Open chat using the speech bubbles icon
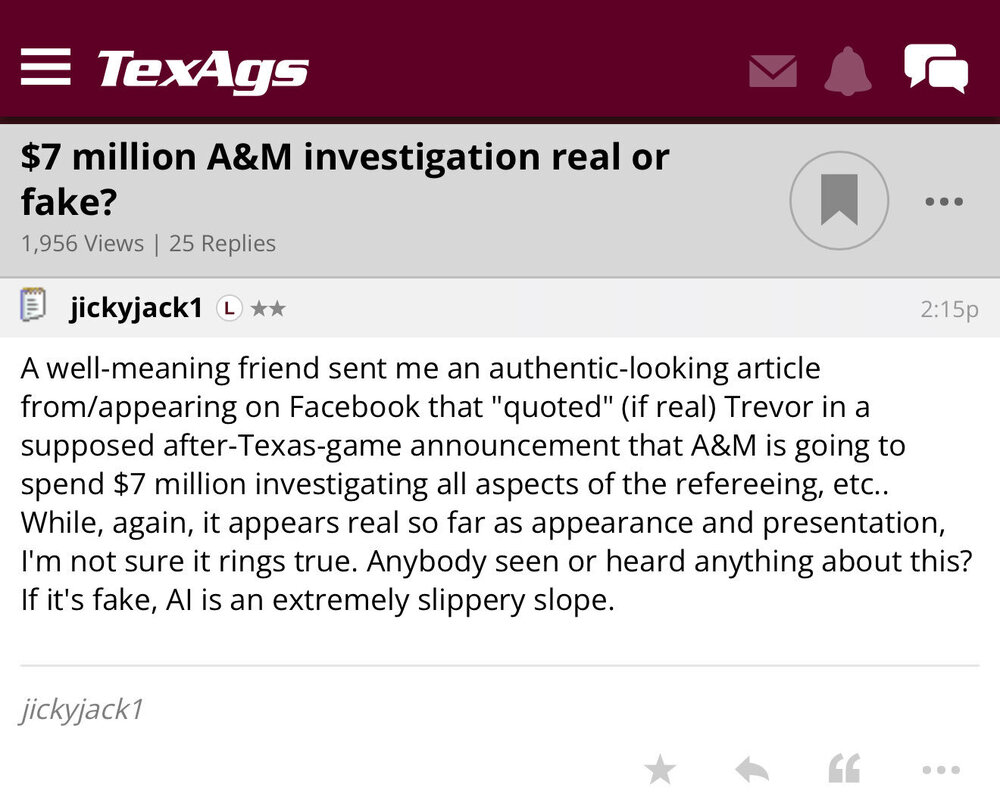Screen dimensions: 1000x806 tap(936, 68)
